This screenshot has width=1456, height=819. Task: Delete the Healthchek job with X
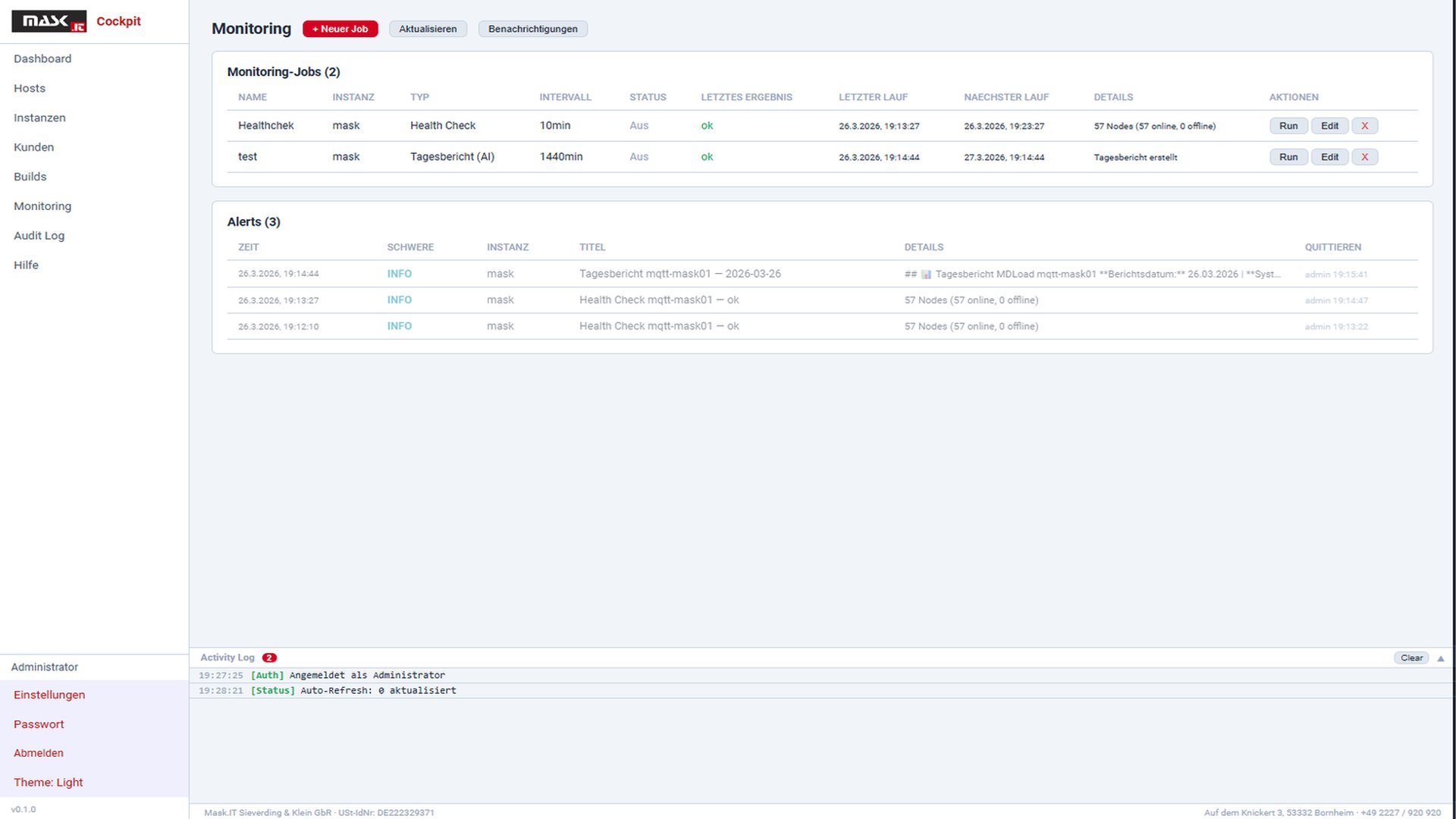pos(1364,126)
